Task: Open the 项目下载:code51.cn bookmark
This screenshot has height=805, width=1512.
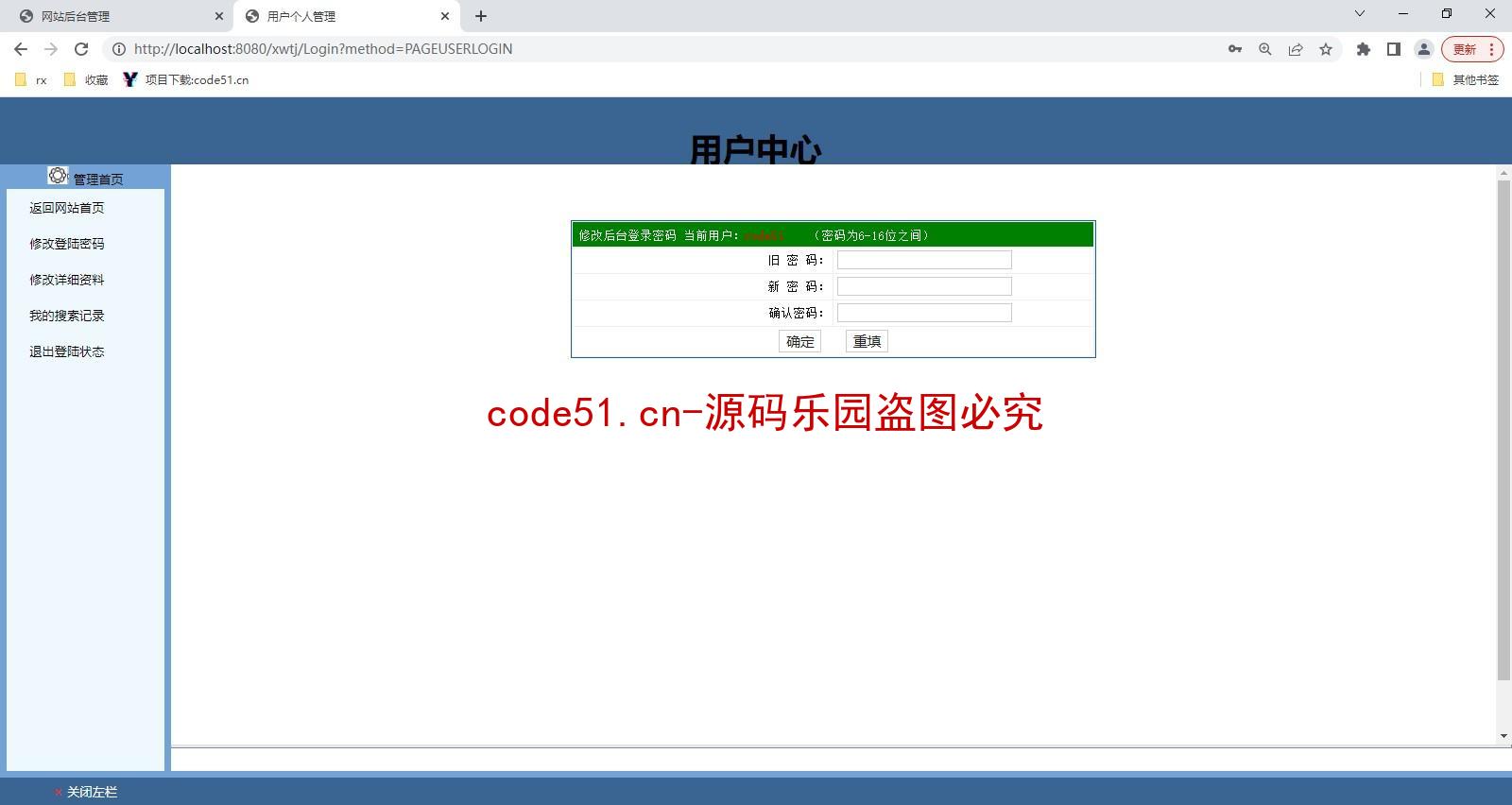Action: click(x=186, y=80)
